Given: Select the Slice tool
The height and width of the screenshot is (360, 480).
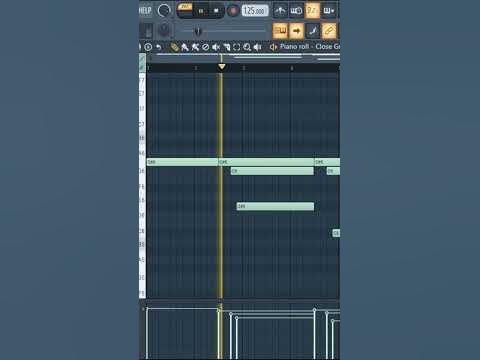Looking at the screenshot, I should 227,47.
